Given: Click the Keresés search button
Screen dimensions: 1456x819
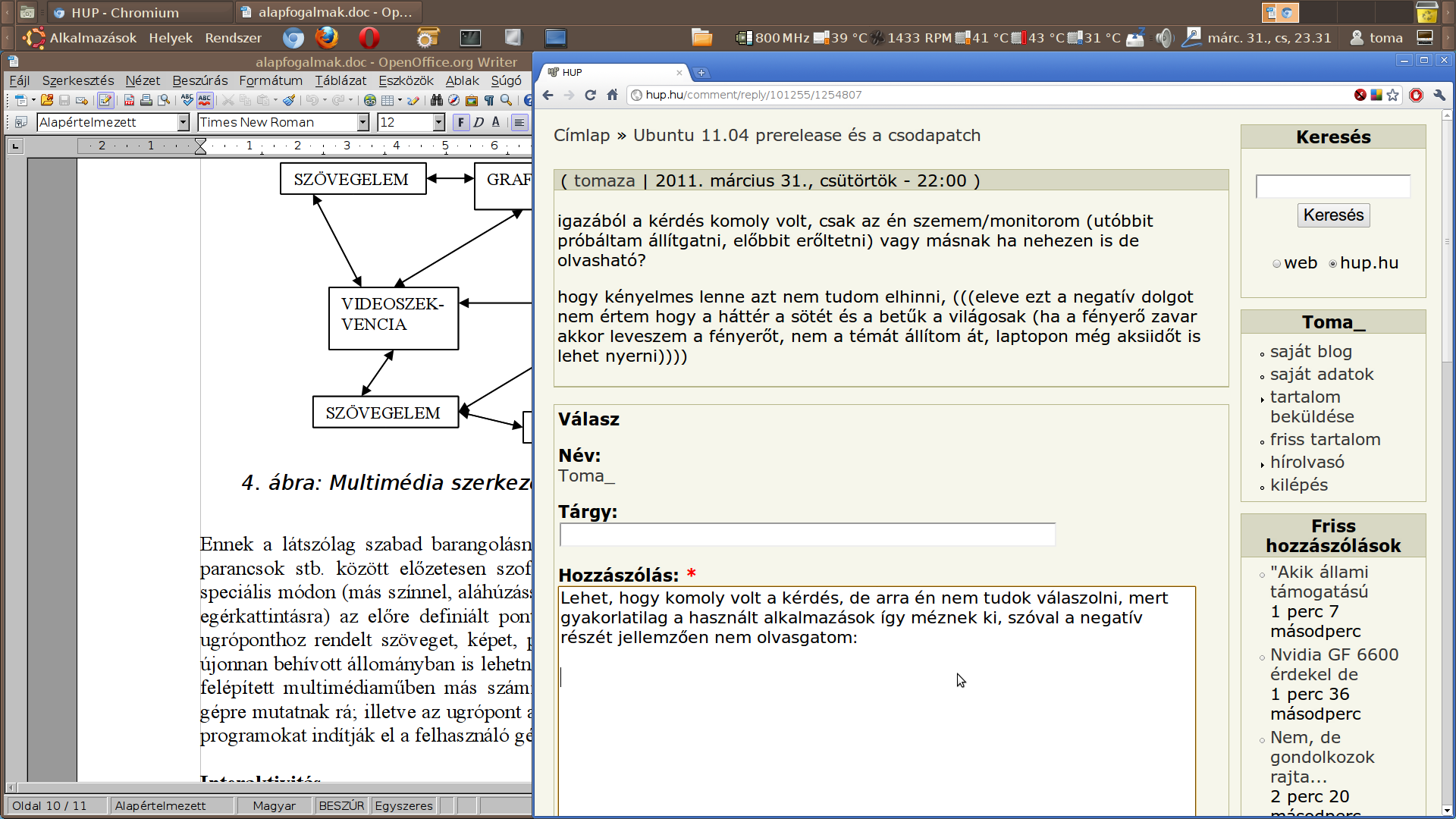Looking at the screenshot, I should (1333, 215).
